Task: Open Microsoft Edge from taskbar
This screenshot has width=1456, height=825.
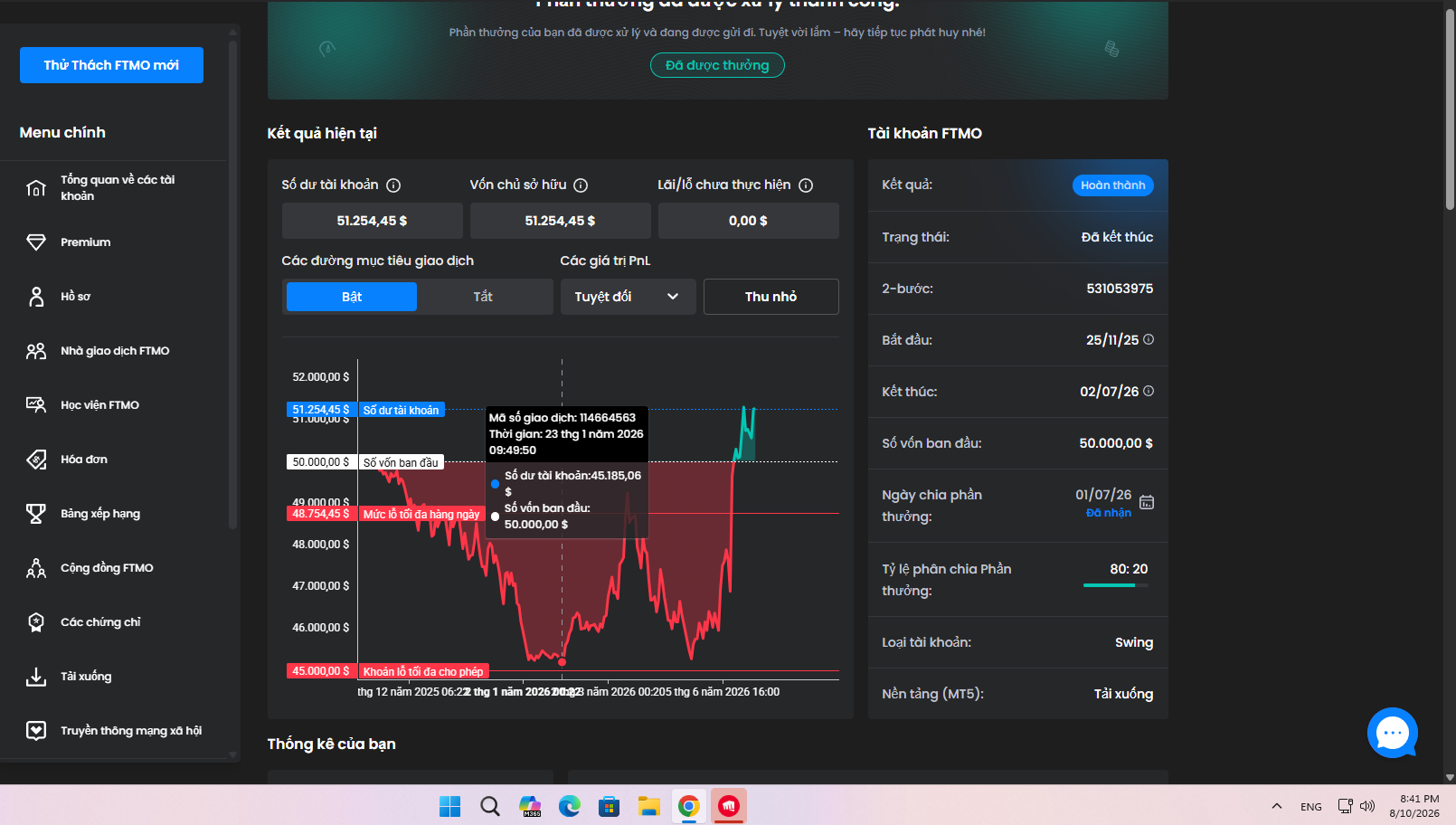Action: point(569,806)
